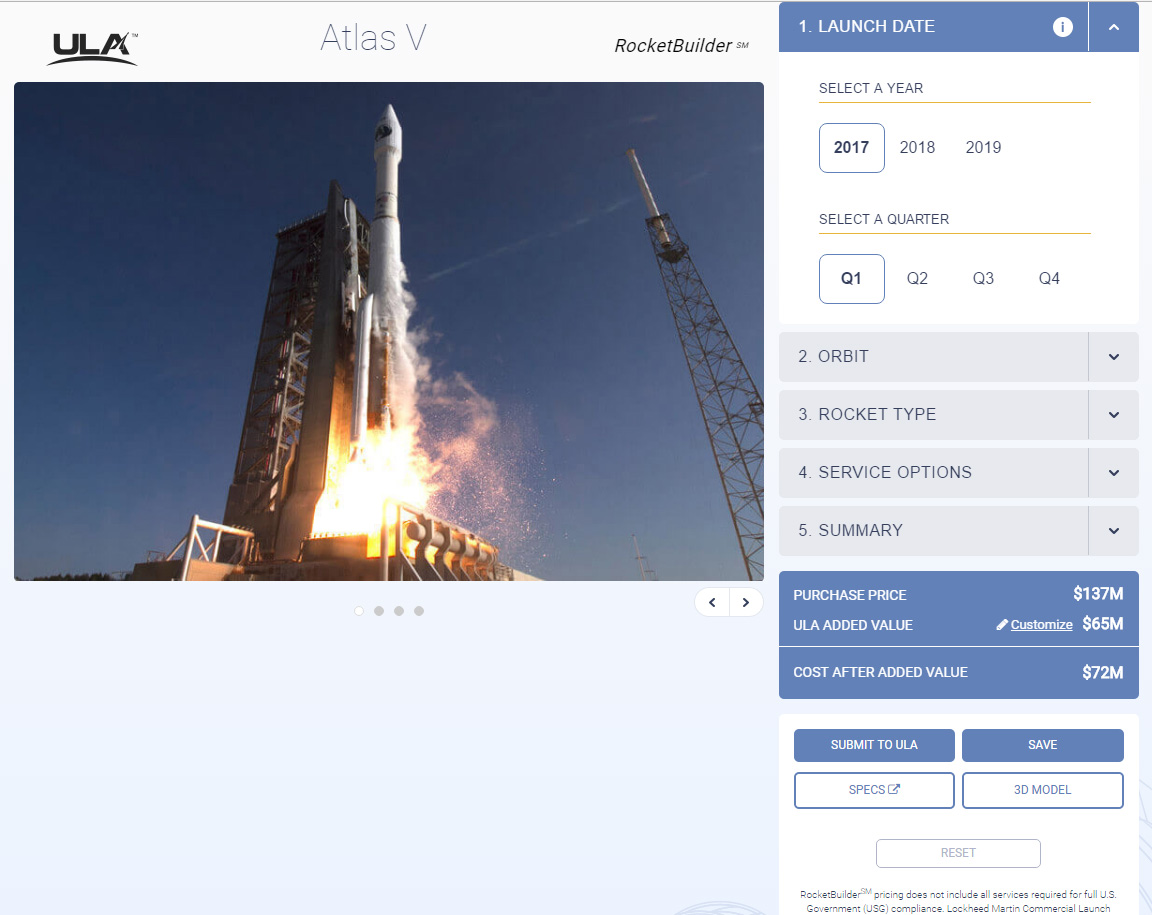This screenshot has width=1152, height=915.
Task: Switch selection to year 2019
Action: 983,147
